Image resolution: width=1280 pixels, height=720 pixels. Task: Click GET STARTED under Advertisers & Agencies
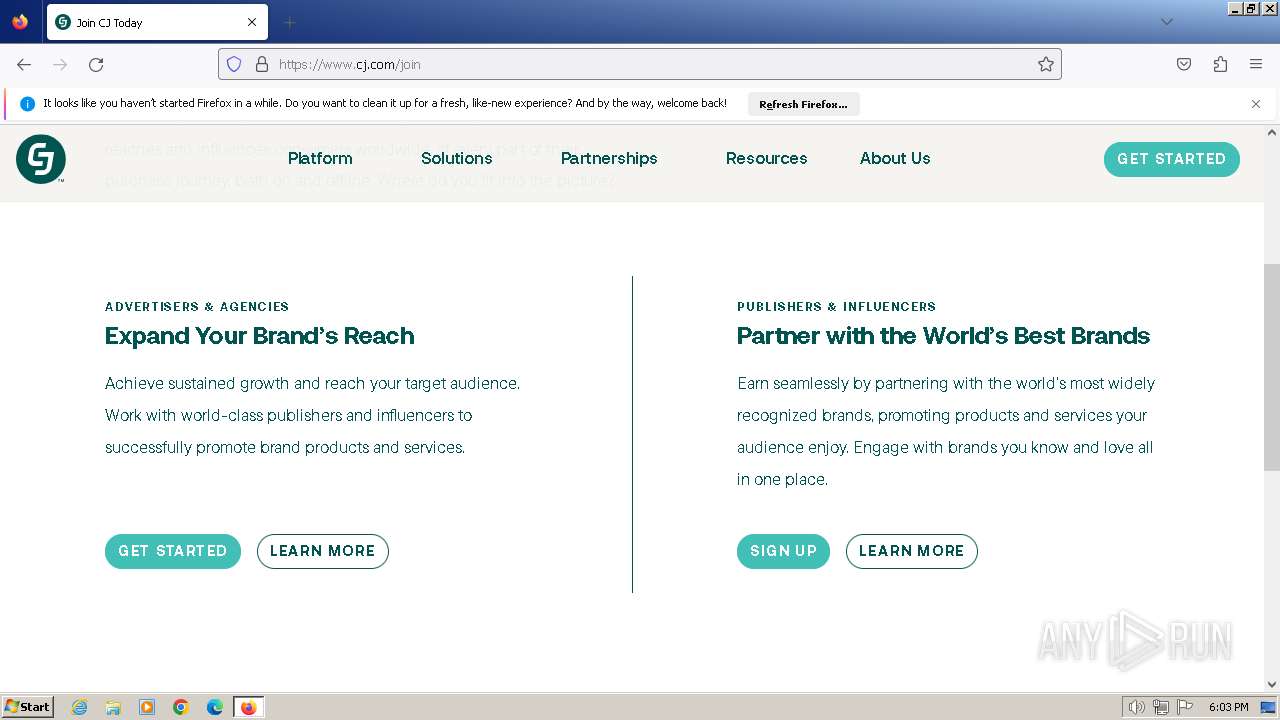173,551
